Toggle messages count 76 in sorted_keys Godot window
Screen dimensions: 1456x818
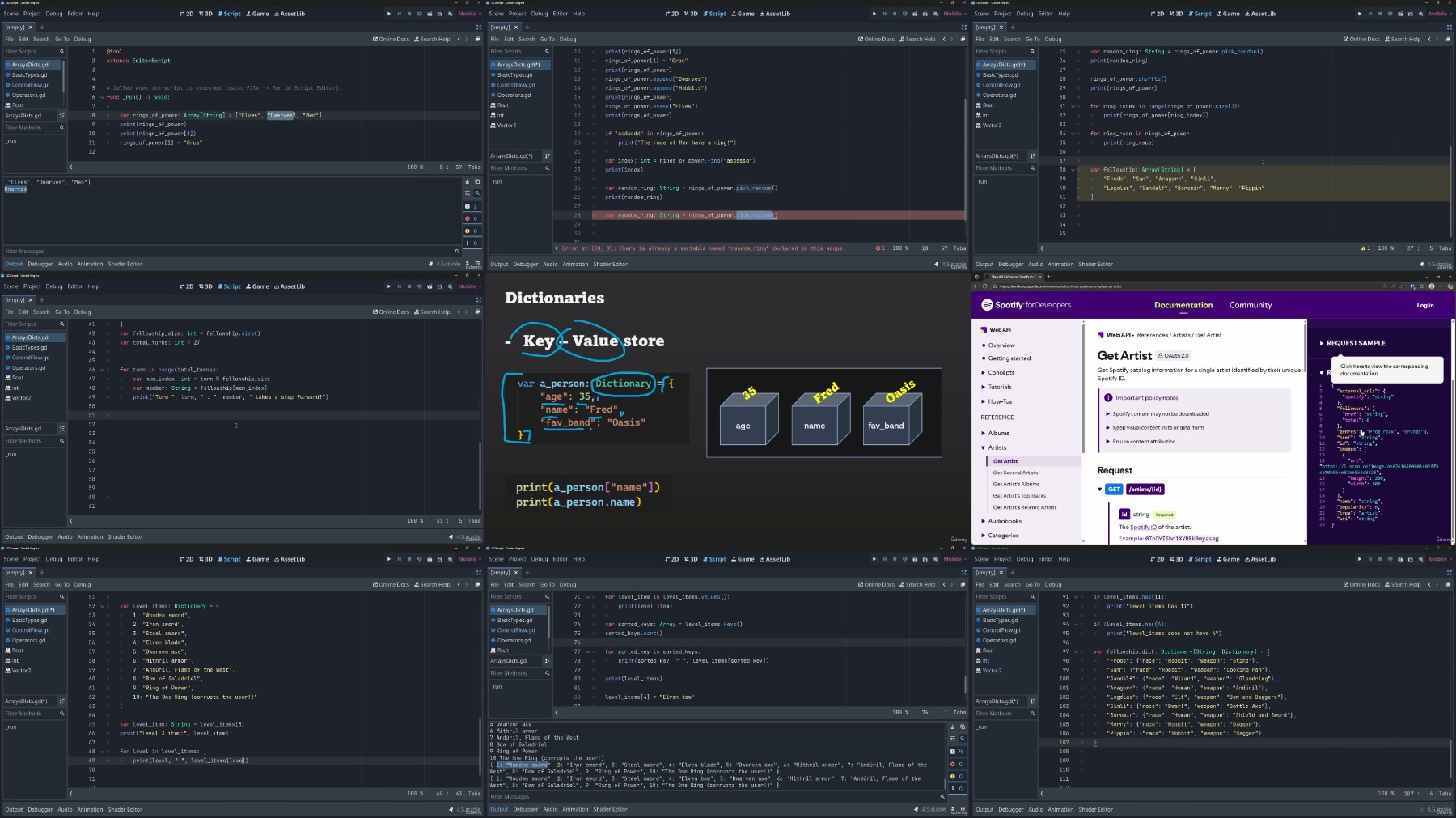pyautogui.click(x=958, y=752)
